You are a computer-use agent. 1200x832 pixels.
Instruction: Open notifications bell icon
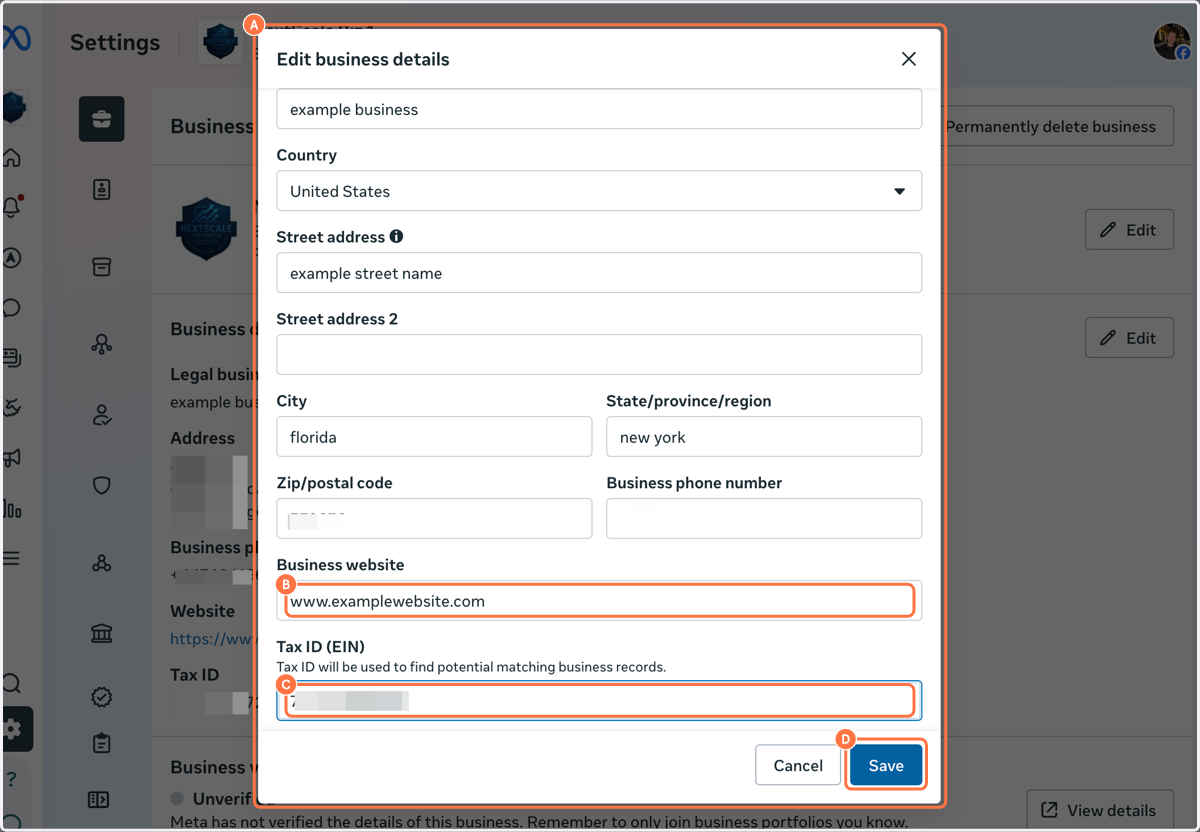[x=12, y=207]
